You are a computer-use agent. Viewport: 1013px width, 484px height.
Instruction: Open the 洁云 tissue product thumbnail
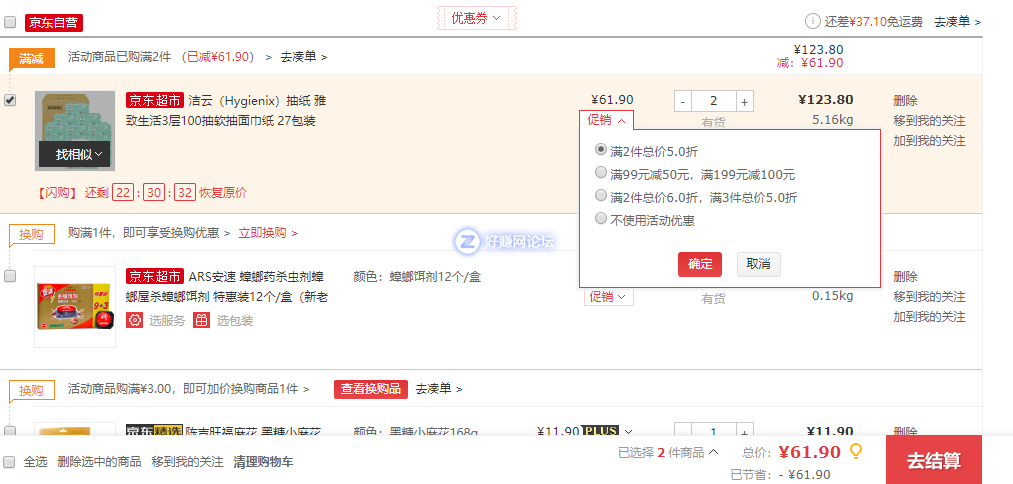click(x=75, y=131)
